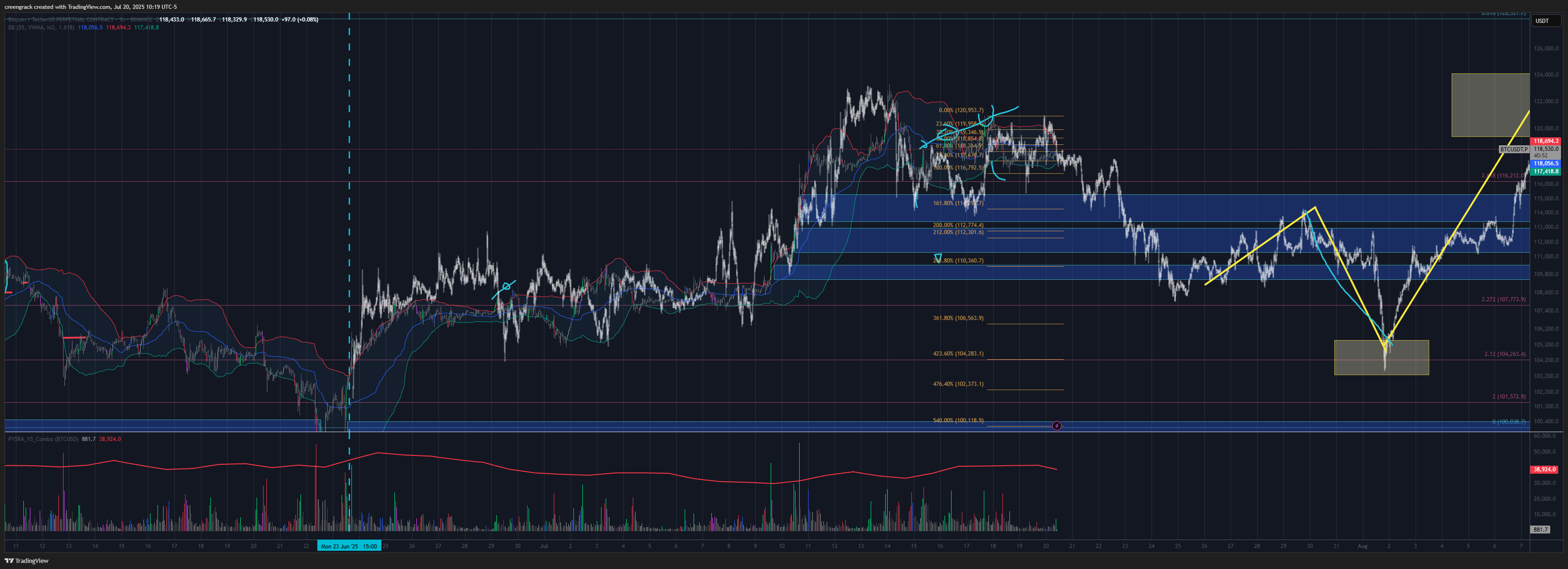The height and width of the screenshot is (569, 1568).
Task: Click the TradingView logo at bottom left
Action: coord(27,561)
